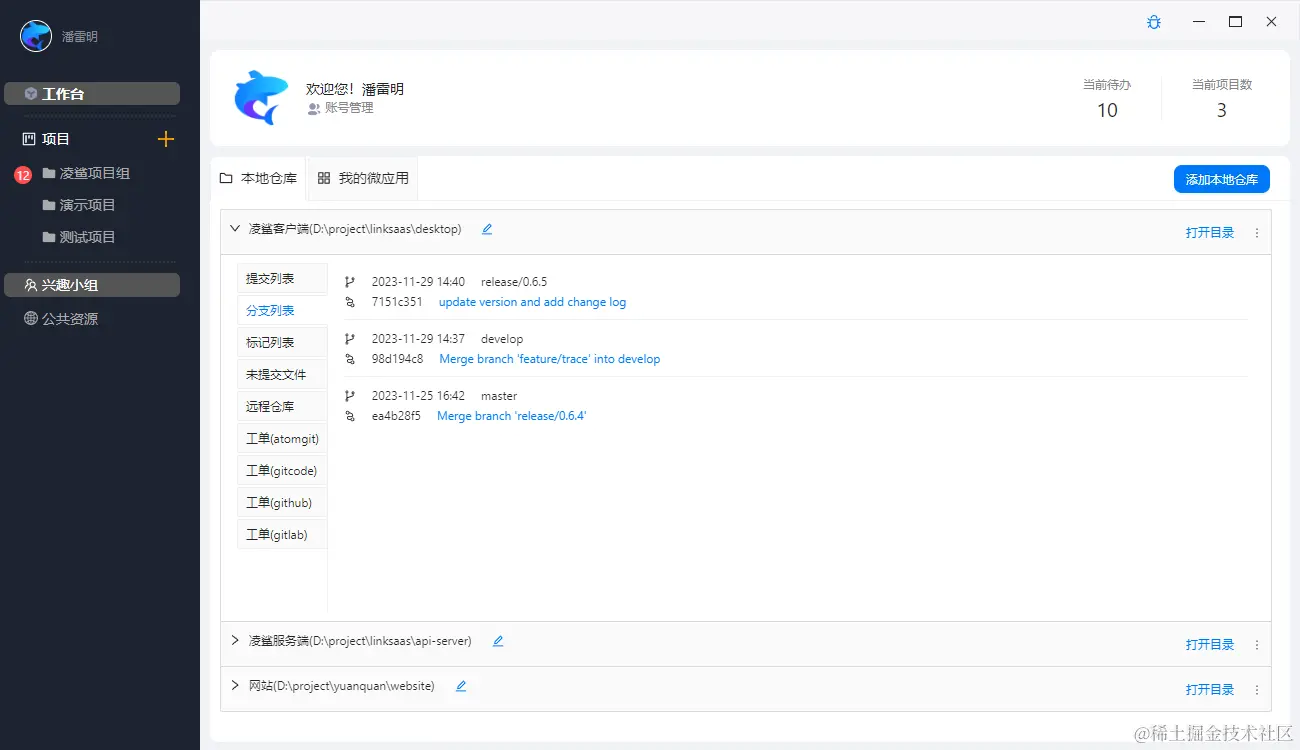Click the commit icon beside 7151c351
Screen dimensions: 1300x750
click(350, 302)
